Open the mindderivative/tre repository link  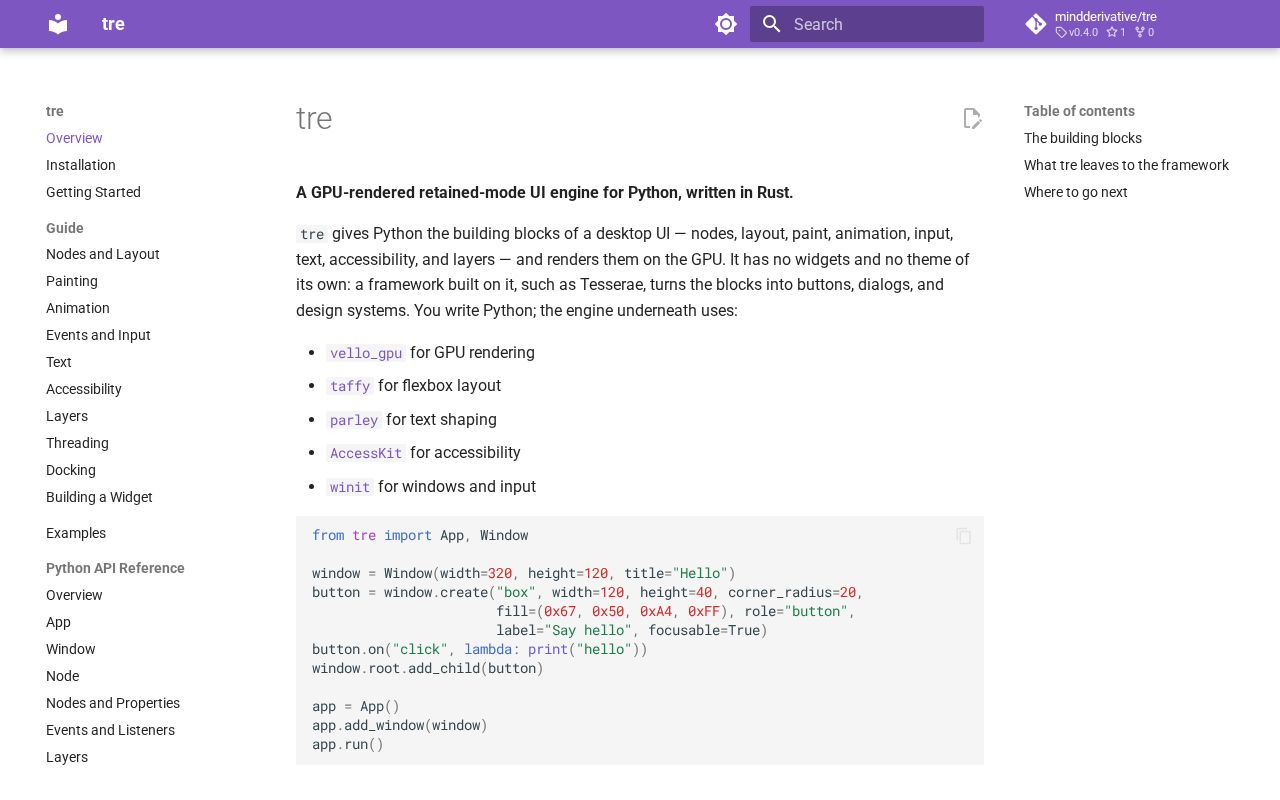pyautogui.click(x=1106, y=16)
